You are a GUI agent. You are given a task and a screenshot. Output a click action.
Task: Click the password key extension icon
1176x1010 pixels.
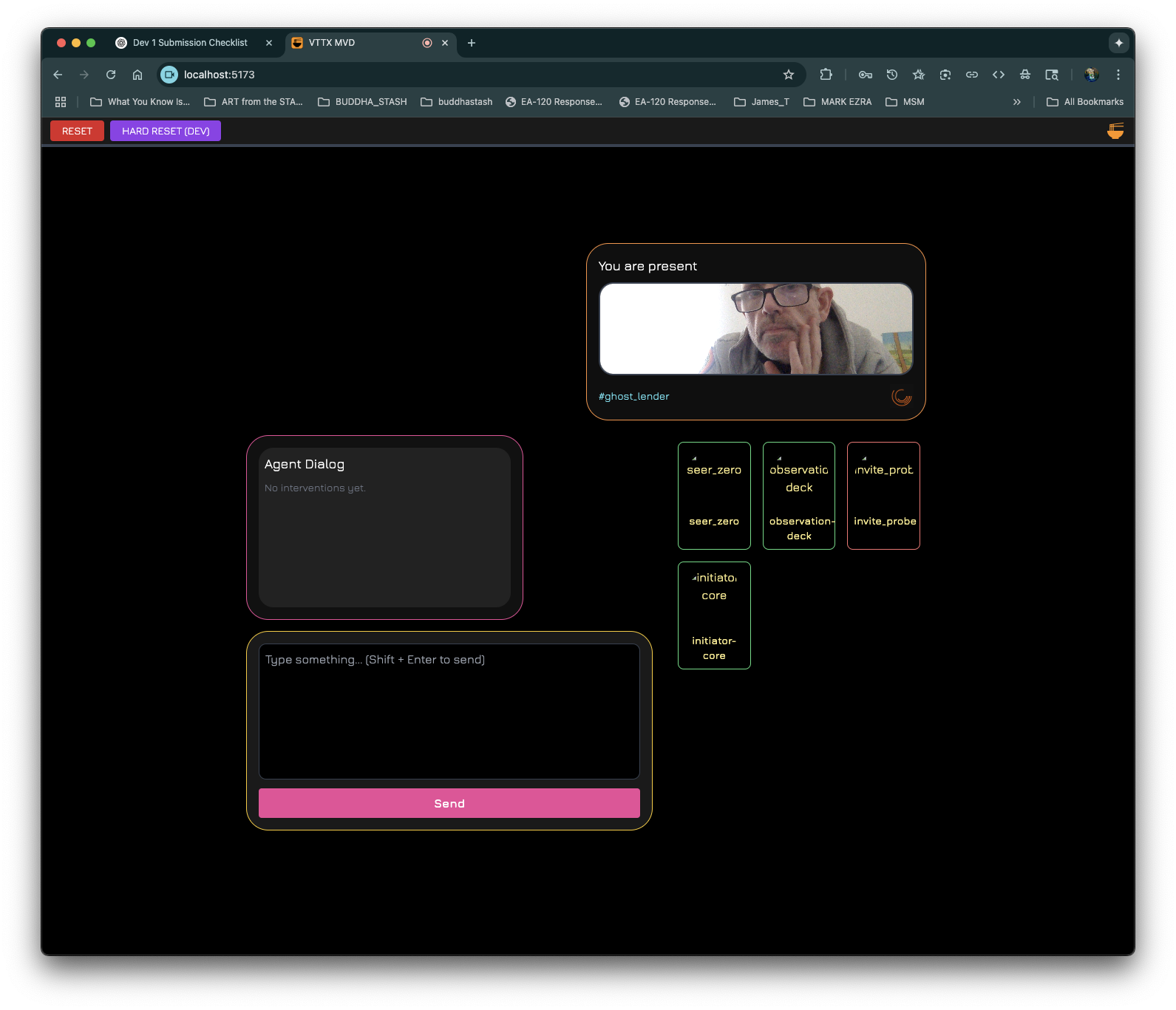866,75
